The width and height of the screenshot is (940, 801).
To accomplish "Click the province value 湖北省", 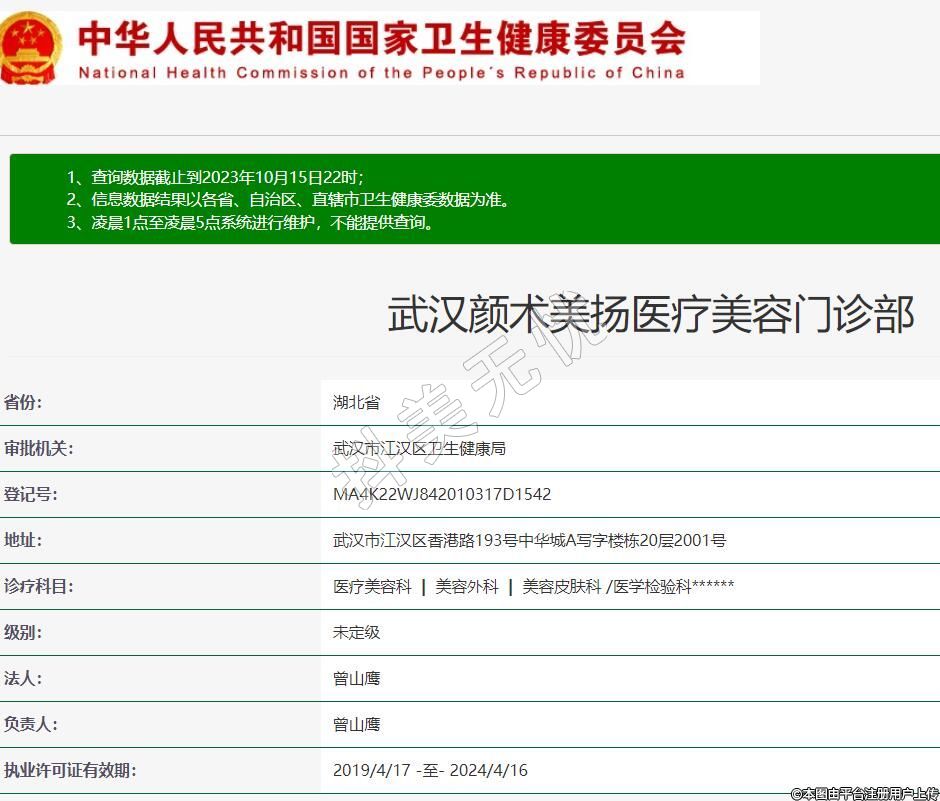I will coord(356,403).
